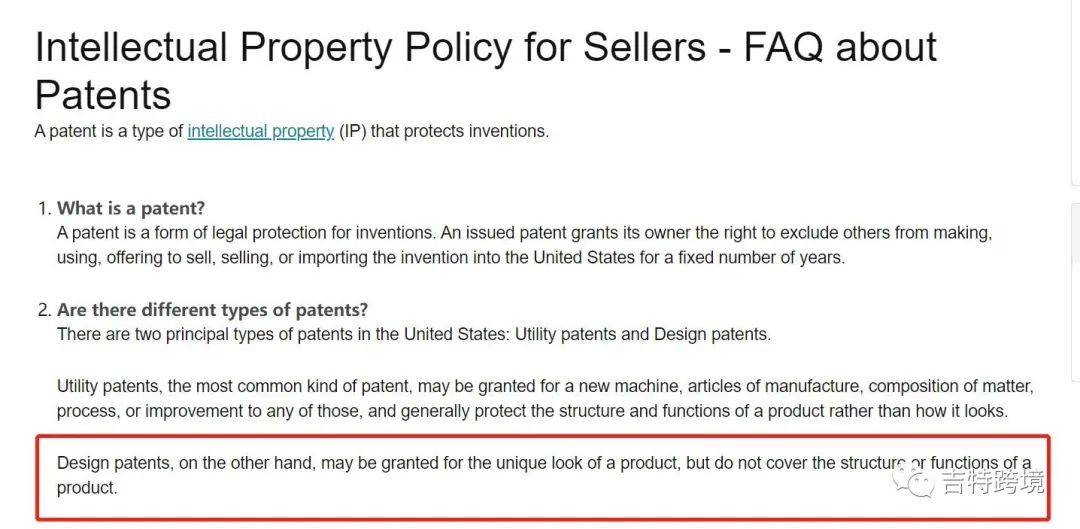Click the Utility patents paragraph
The height and width of the screenshot is (529, 1080).
coord(545,398)
